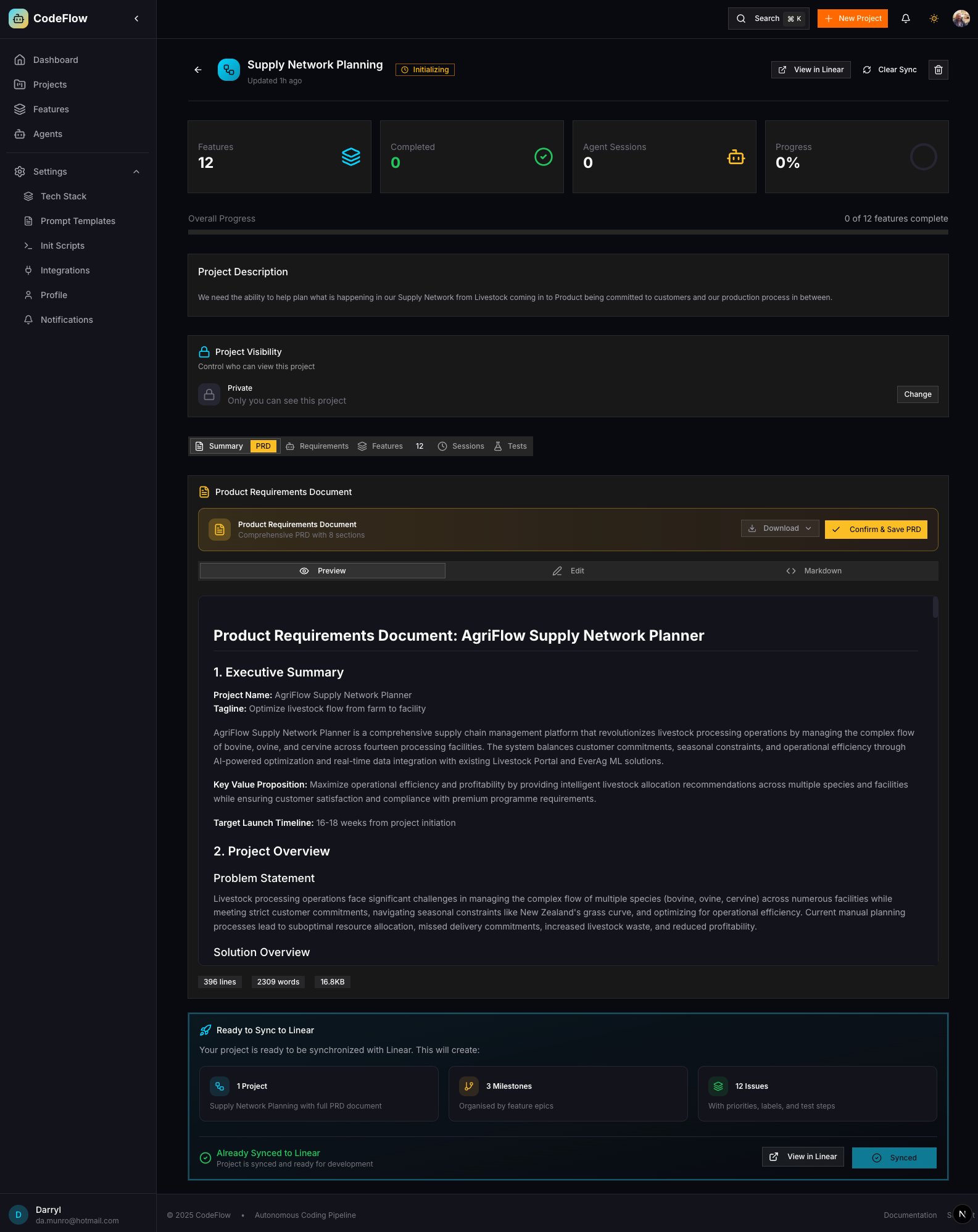Click the Agent Sessions robot icon
Viewport: 978px width, 1232px height.
coord(736,157)
